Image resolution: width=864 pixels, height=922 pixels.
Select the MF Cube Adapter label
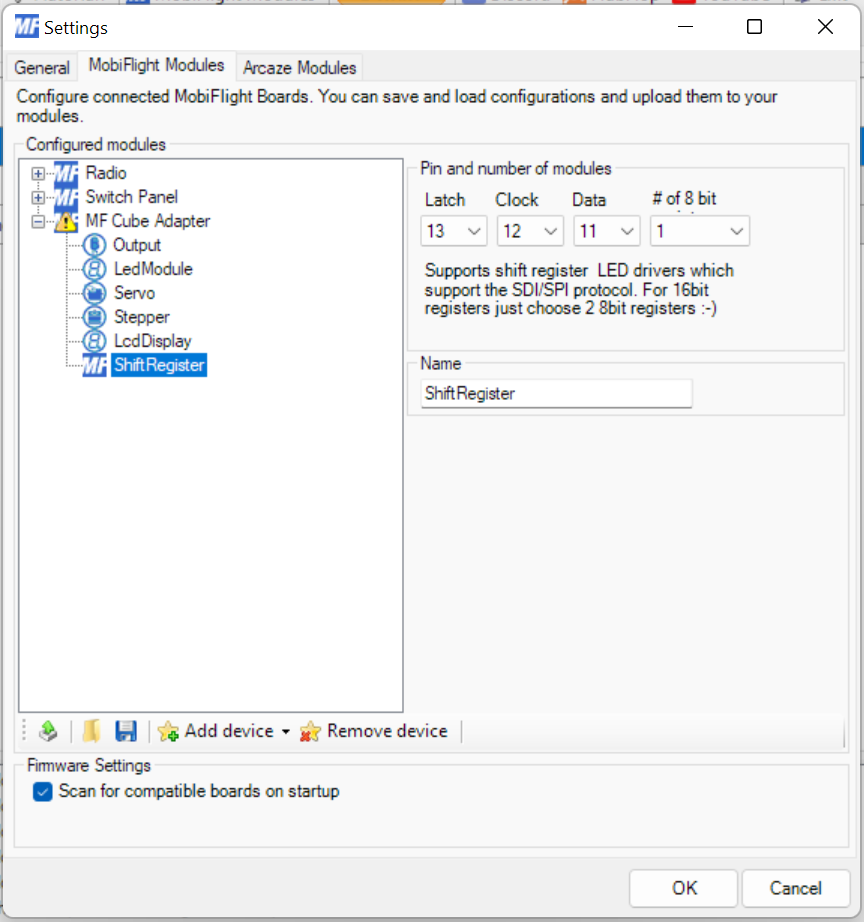148,221
